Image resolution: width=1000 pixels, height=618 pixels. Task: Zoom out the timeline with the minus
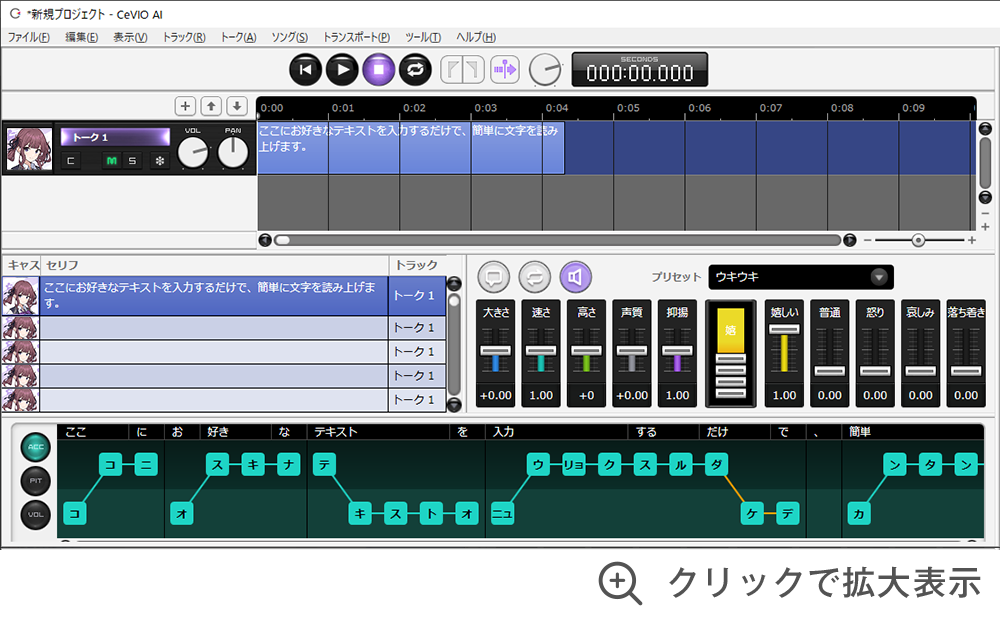[867, 240]
